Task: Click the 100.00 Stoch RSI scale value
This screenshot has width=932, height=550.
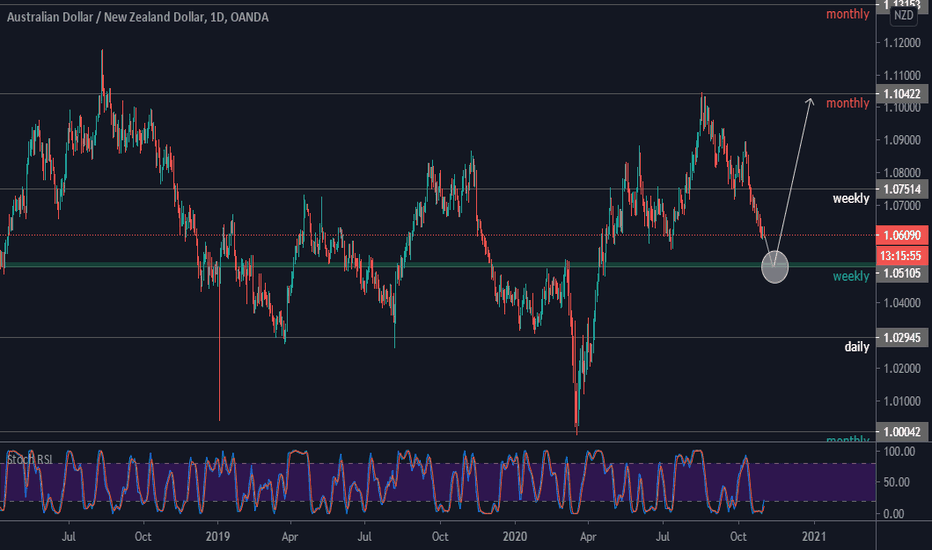Action: pyautogui.click(x=899, y=452)
